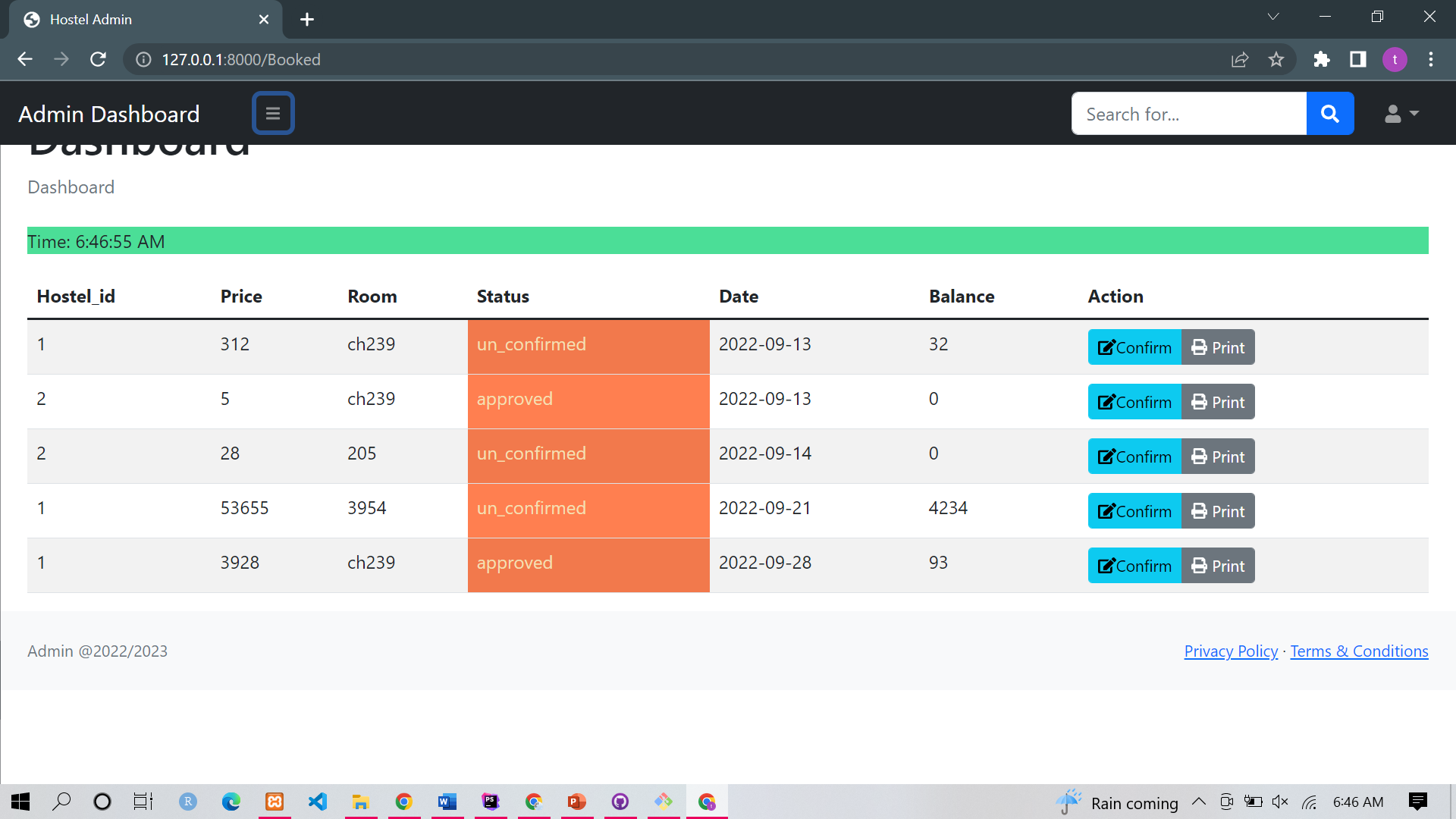Open Visual Studio Code from the taskbar
Screen dimensions: 1456x819
318,802
